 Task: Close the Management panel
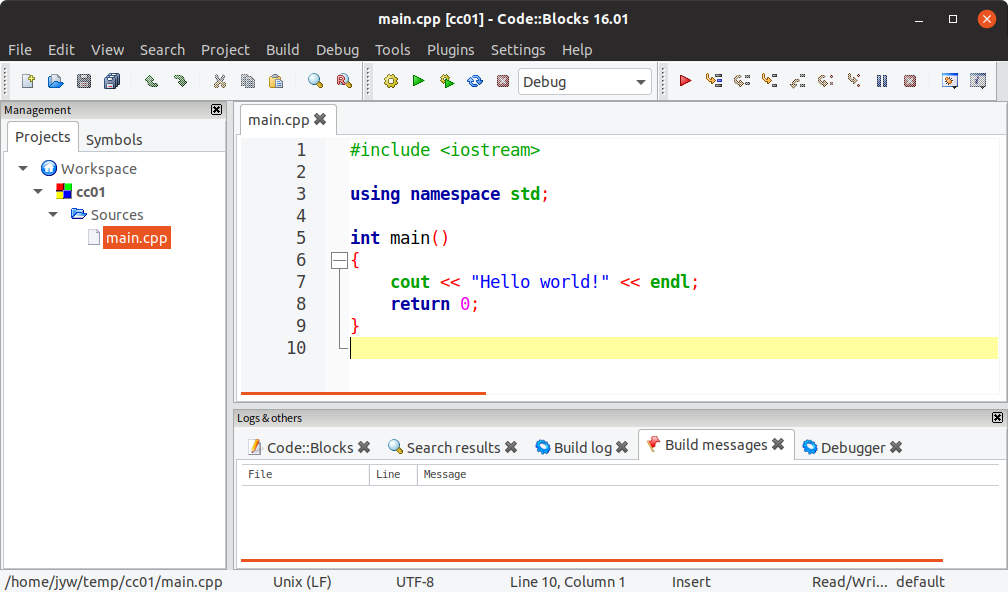[216, 110]
